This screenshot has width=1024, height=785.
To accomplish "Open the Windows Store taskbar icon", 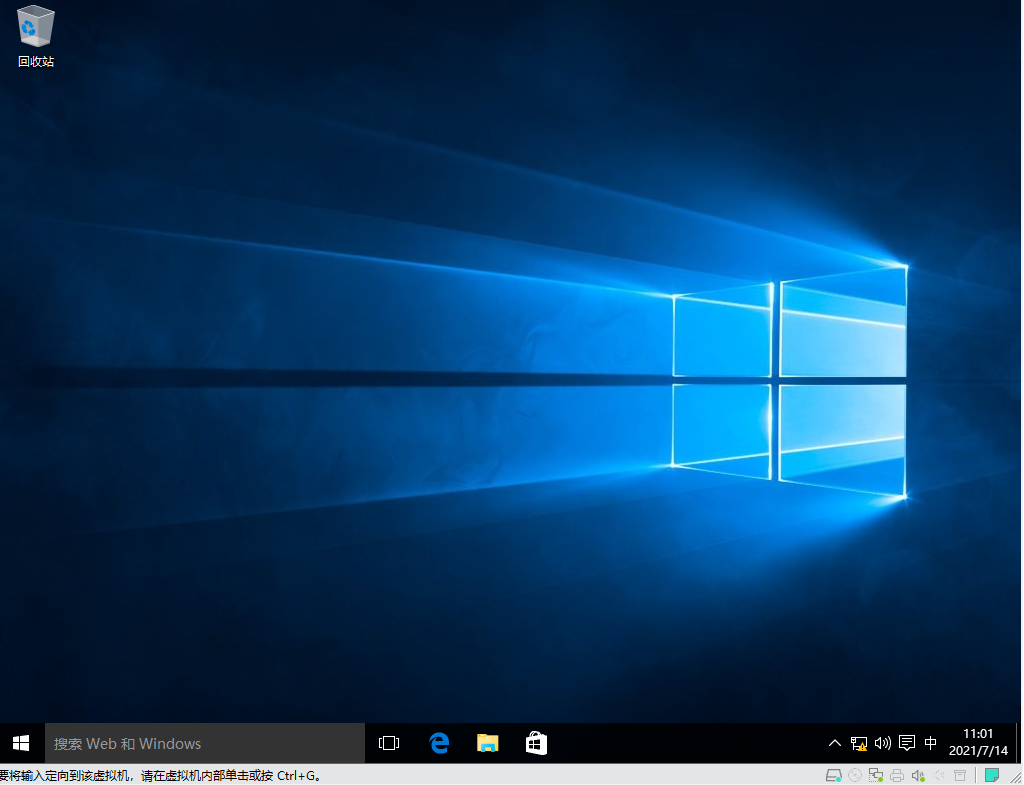I will coord(536,743).
